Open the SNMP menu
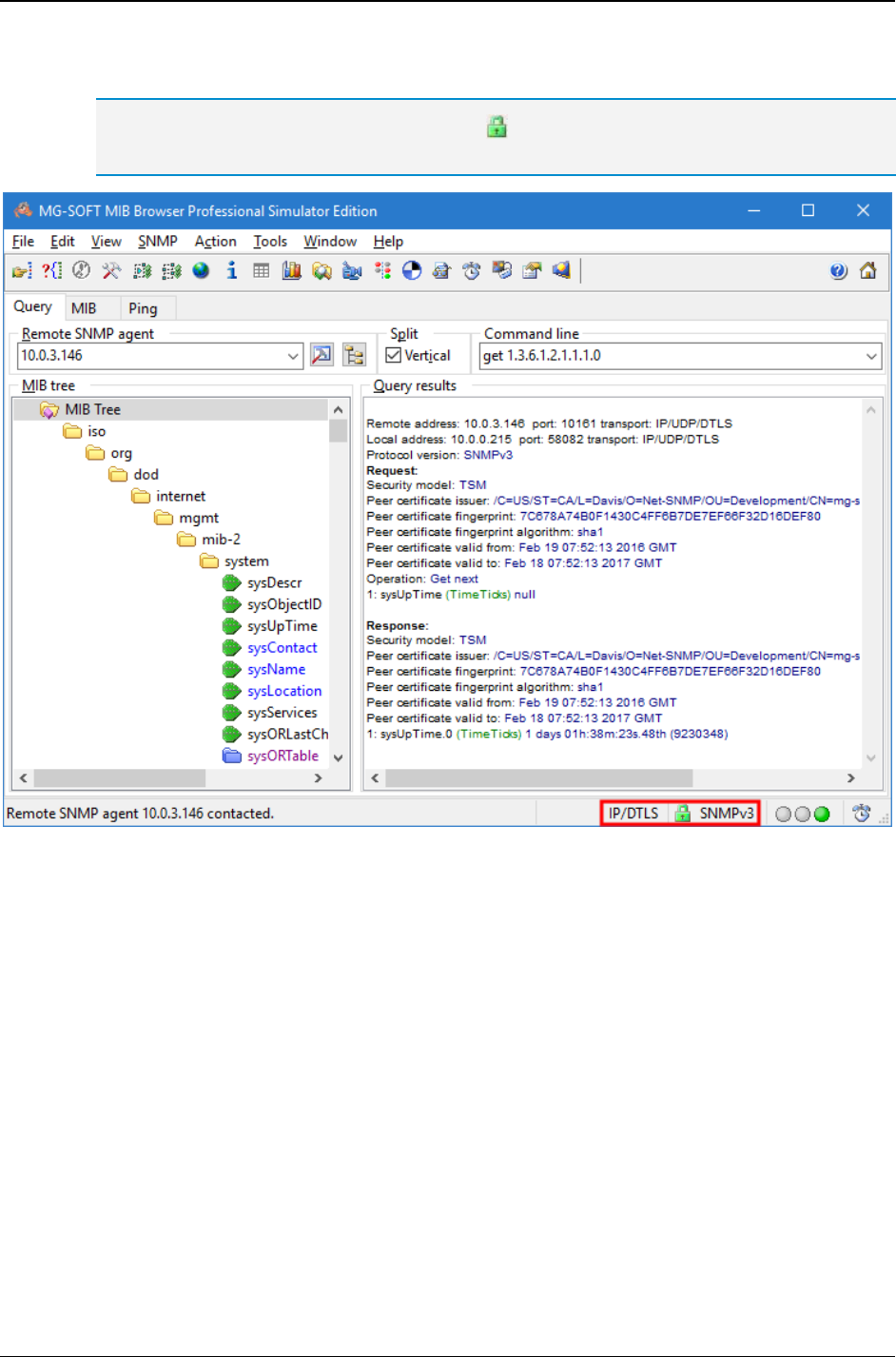Viewport: 896px width, 1357px height. click(158, 242)
